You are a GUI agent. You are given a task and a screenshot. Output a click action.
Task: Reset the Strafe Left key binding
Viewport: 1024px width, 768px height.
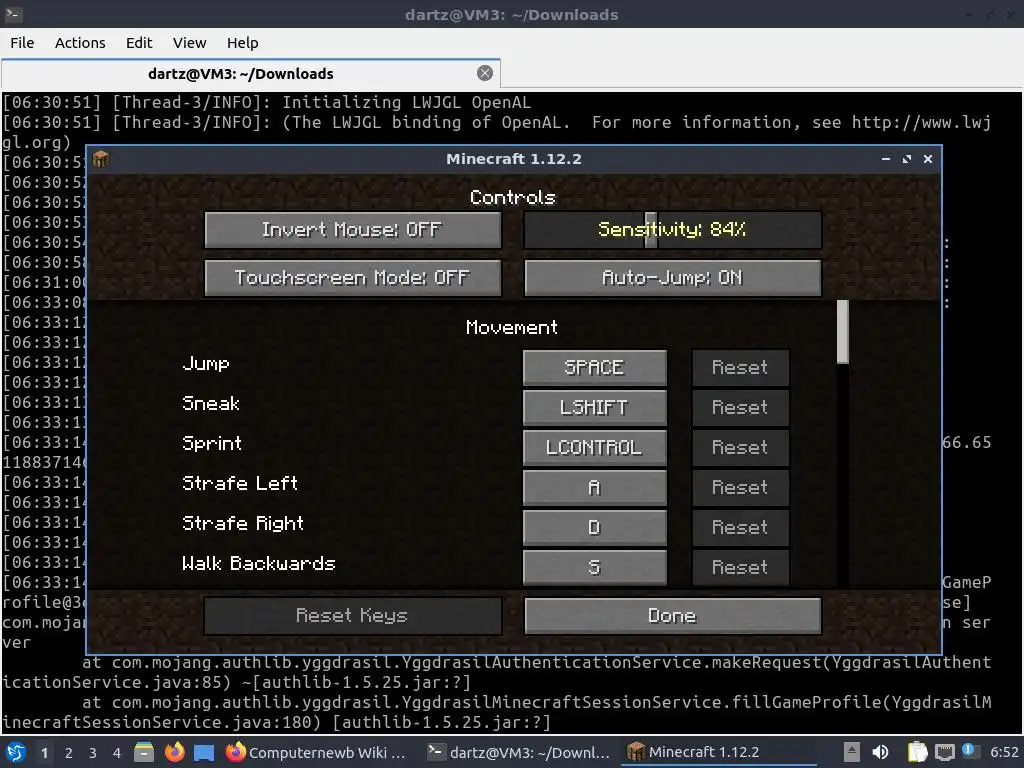pyautogui.click(x=741, y=487)
